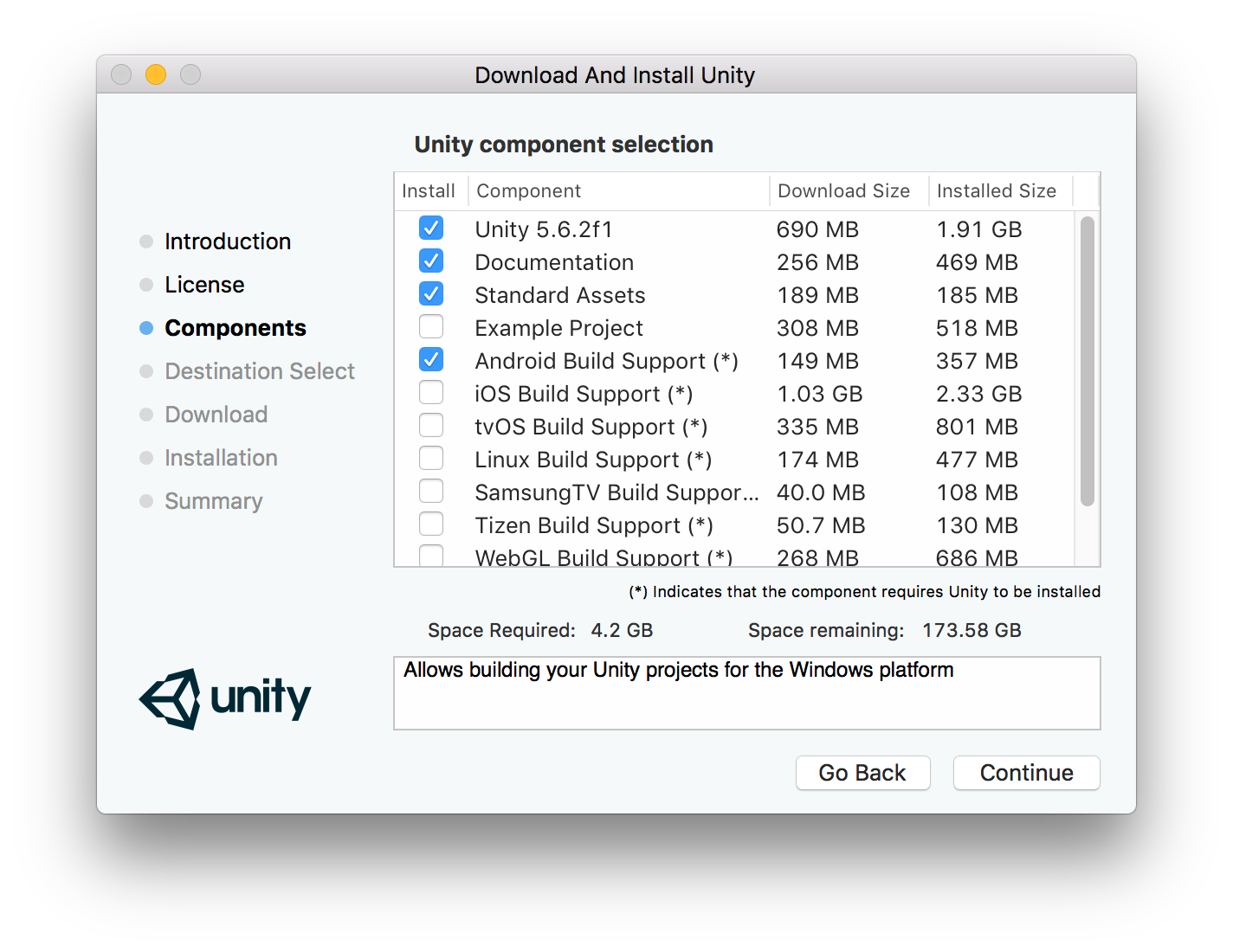Click the 1.03 GB download size cell

[x=820, y=394]
